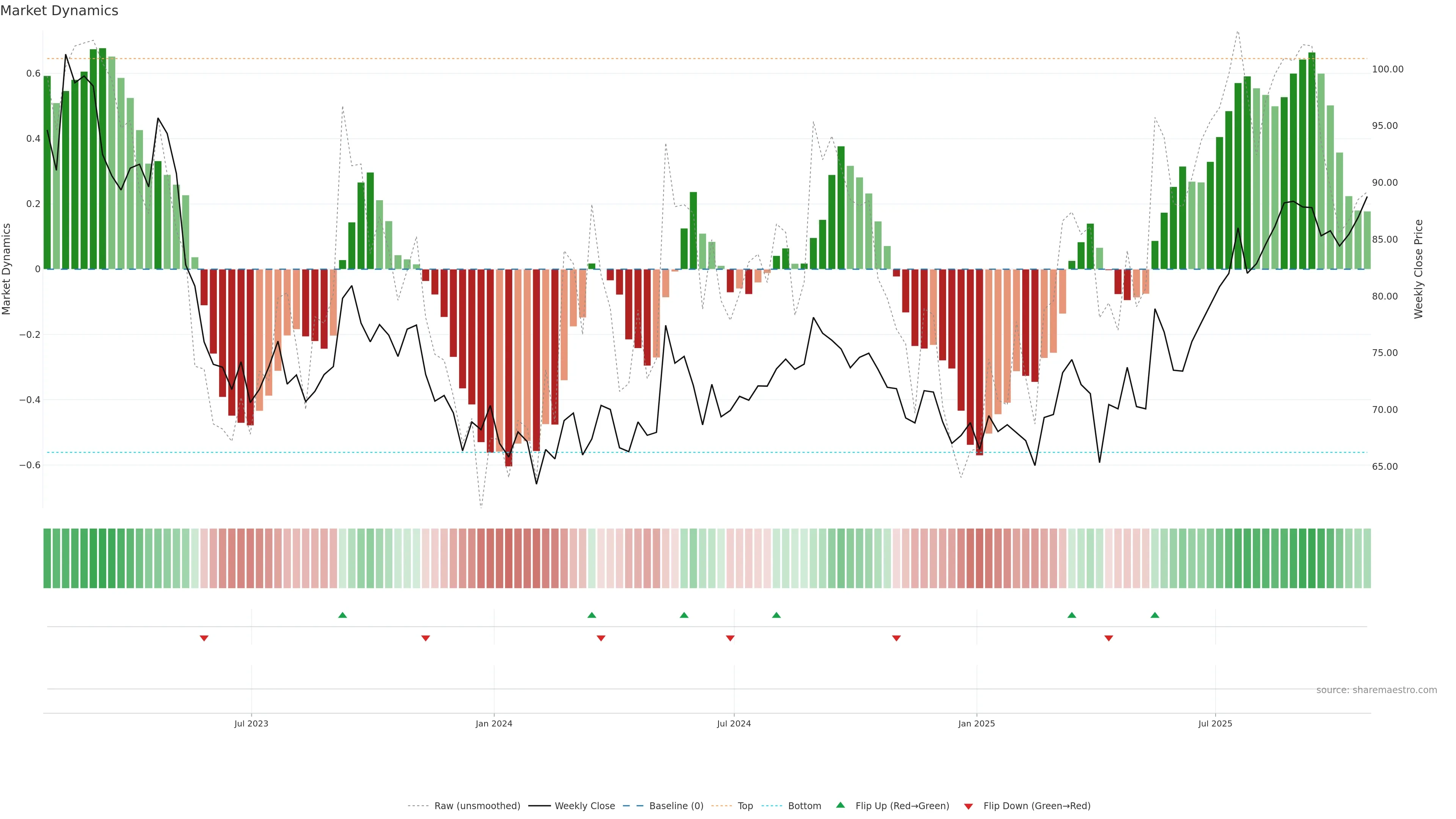1456x819 pixels.
Task: Toggle the Weekly Close legend entry
Action: (584, 806)
